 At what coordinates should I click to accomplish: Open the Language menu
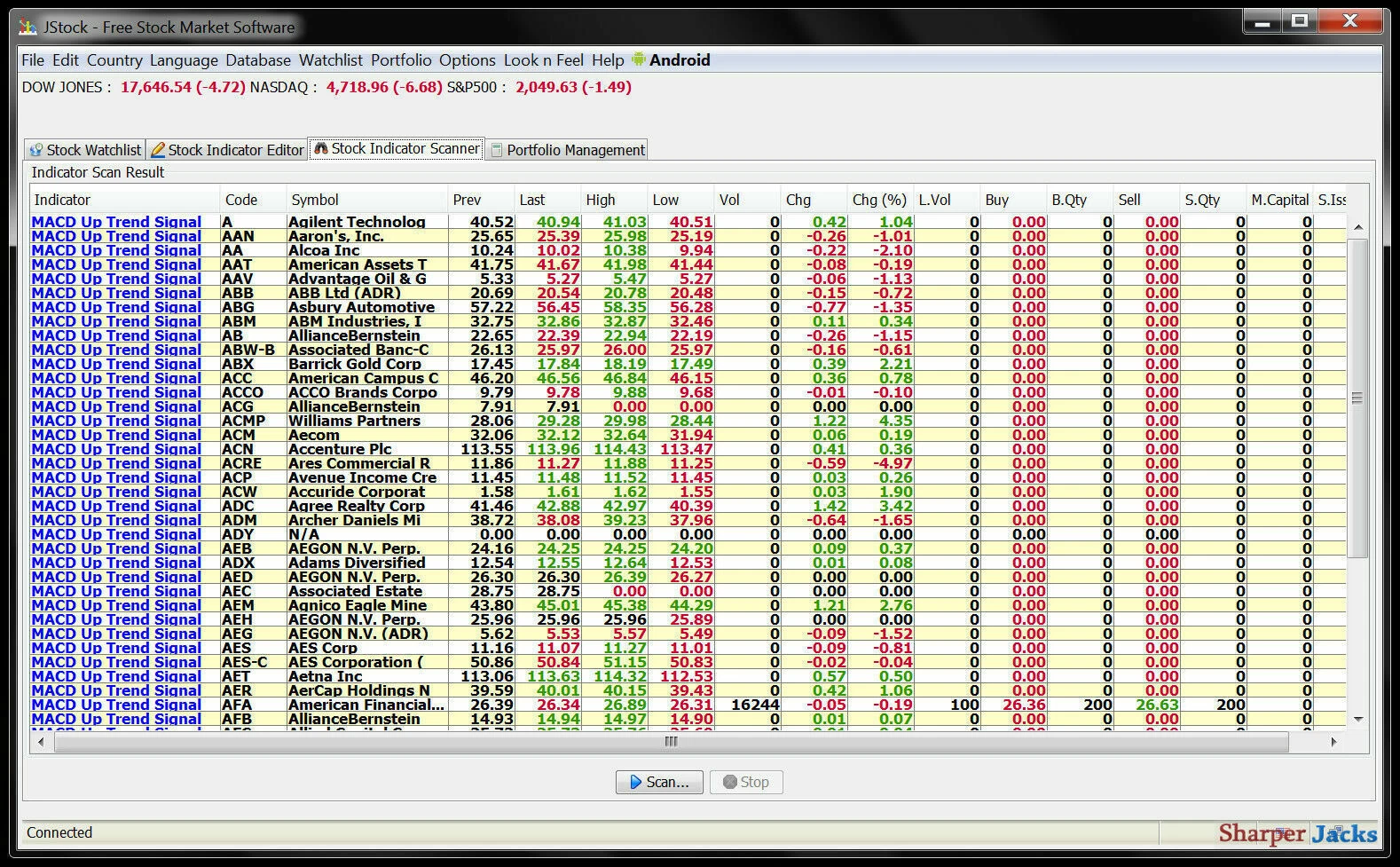pos(184,60)
